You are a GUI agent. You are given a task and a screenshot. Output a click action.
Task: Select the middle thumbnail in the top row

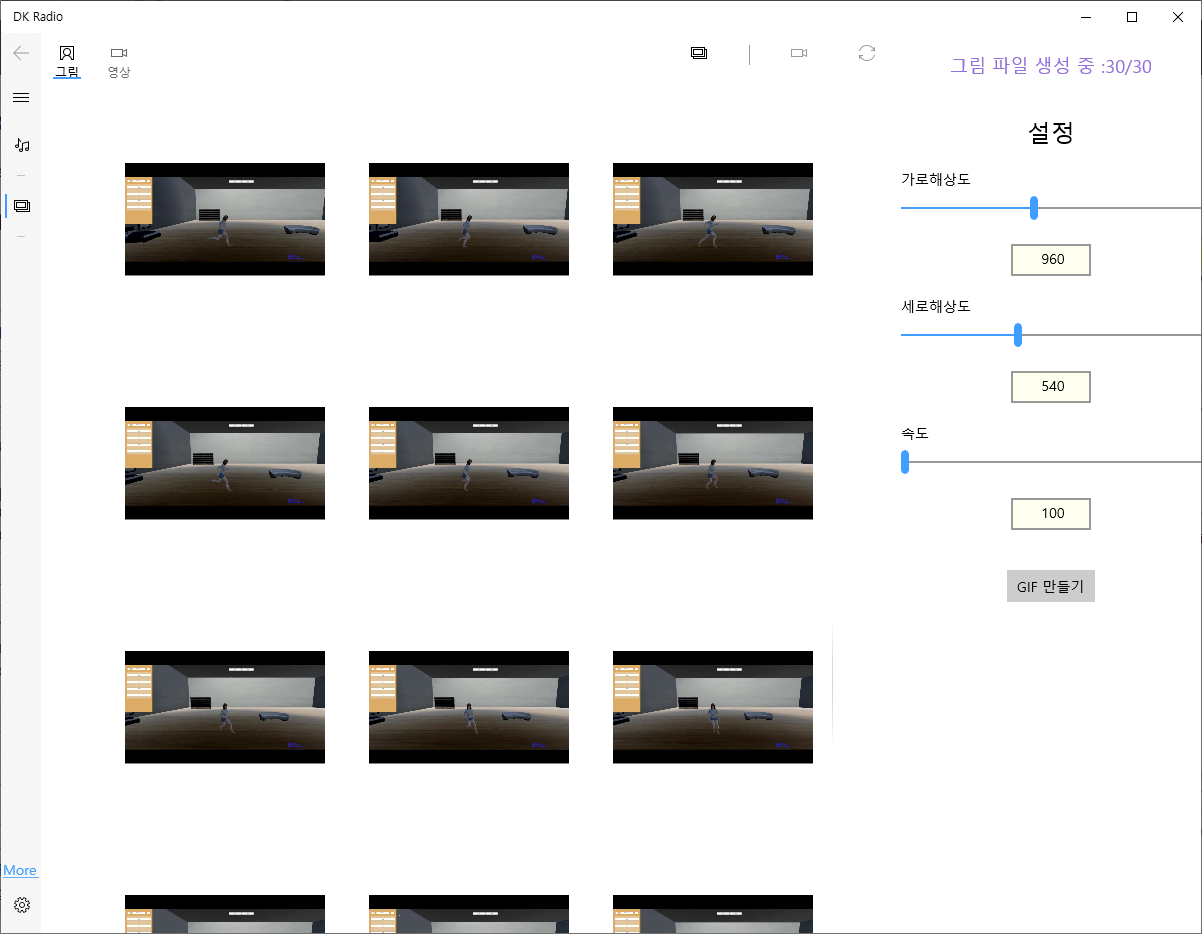pyautogui.click(x=469, y=219)
